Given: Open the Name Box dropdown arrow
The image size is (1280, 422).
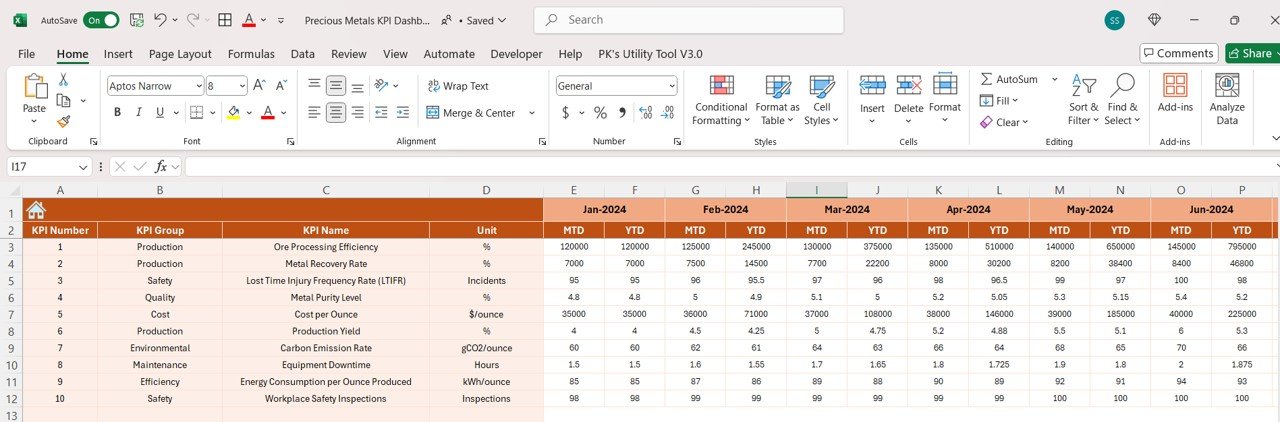Looking at the screenshot, I should click(x=84, y=167).
